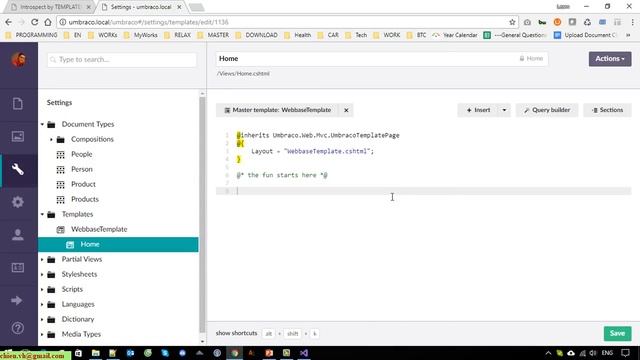The image size is (640, 360).
Task: Save the Home template
Action: pos(617,333)
